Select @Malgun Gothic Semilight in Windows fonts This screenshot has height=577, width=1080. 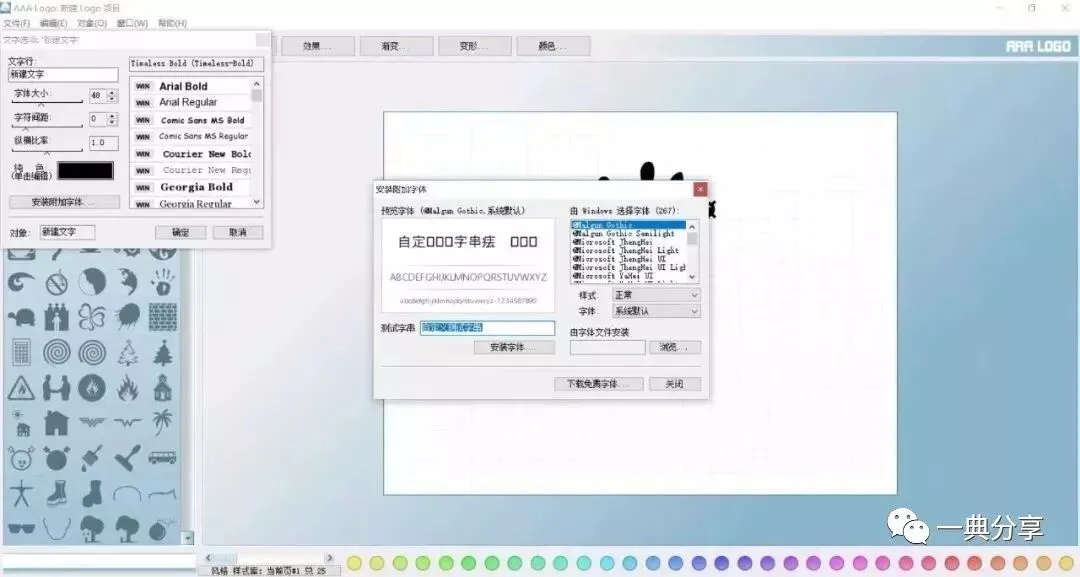pyautogui.click(x=629, y=234)
